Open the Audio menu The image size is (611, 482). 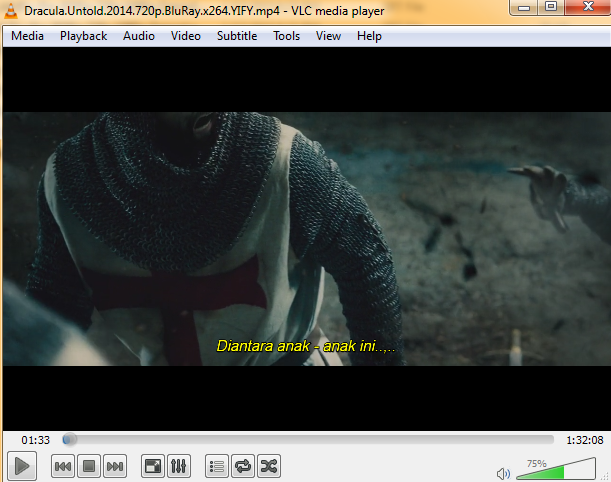coord(139,36)
